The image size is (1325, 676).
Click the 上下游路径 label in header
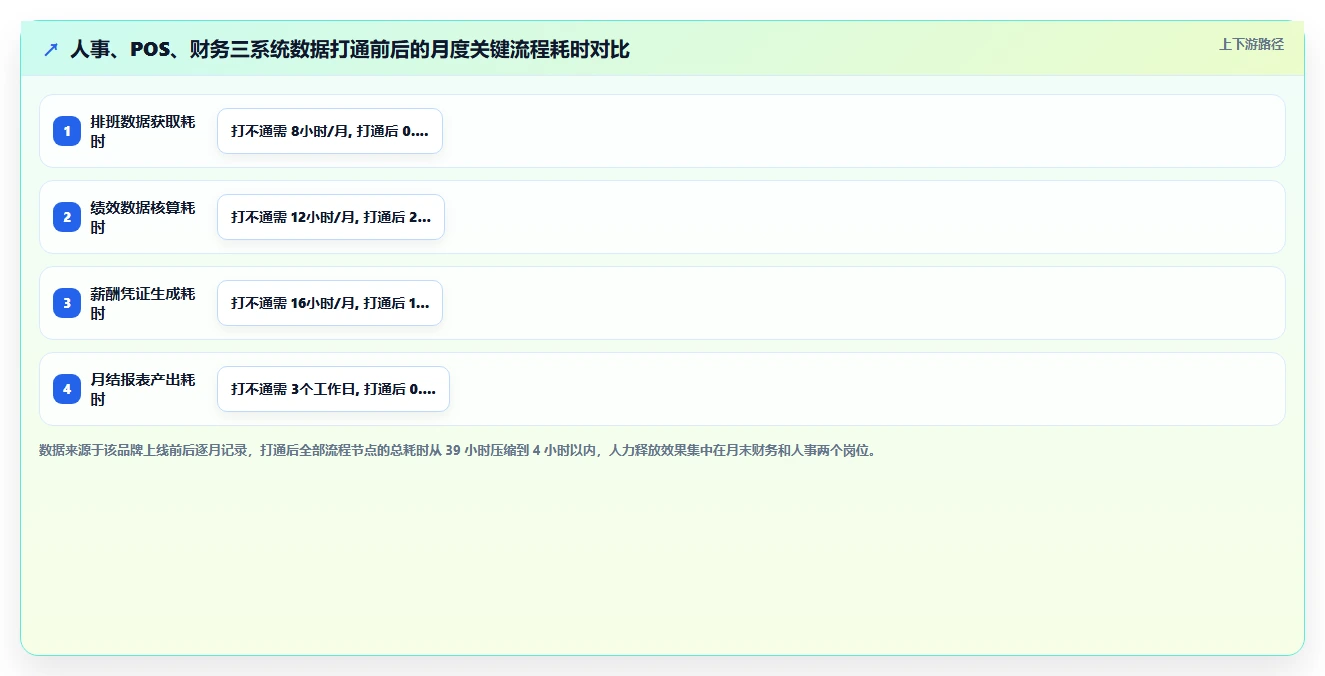[1251, 45]
